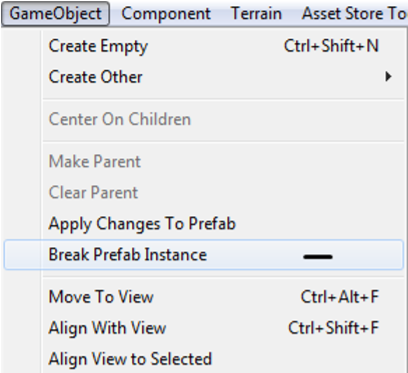Click the grayed Center On Children entry
The height and width of the screenshot is (373, 408).
pyautogui.click(x=204, y=119)
